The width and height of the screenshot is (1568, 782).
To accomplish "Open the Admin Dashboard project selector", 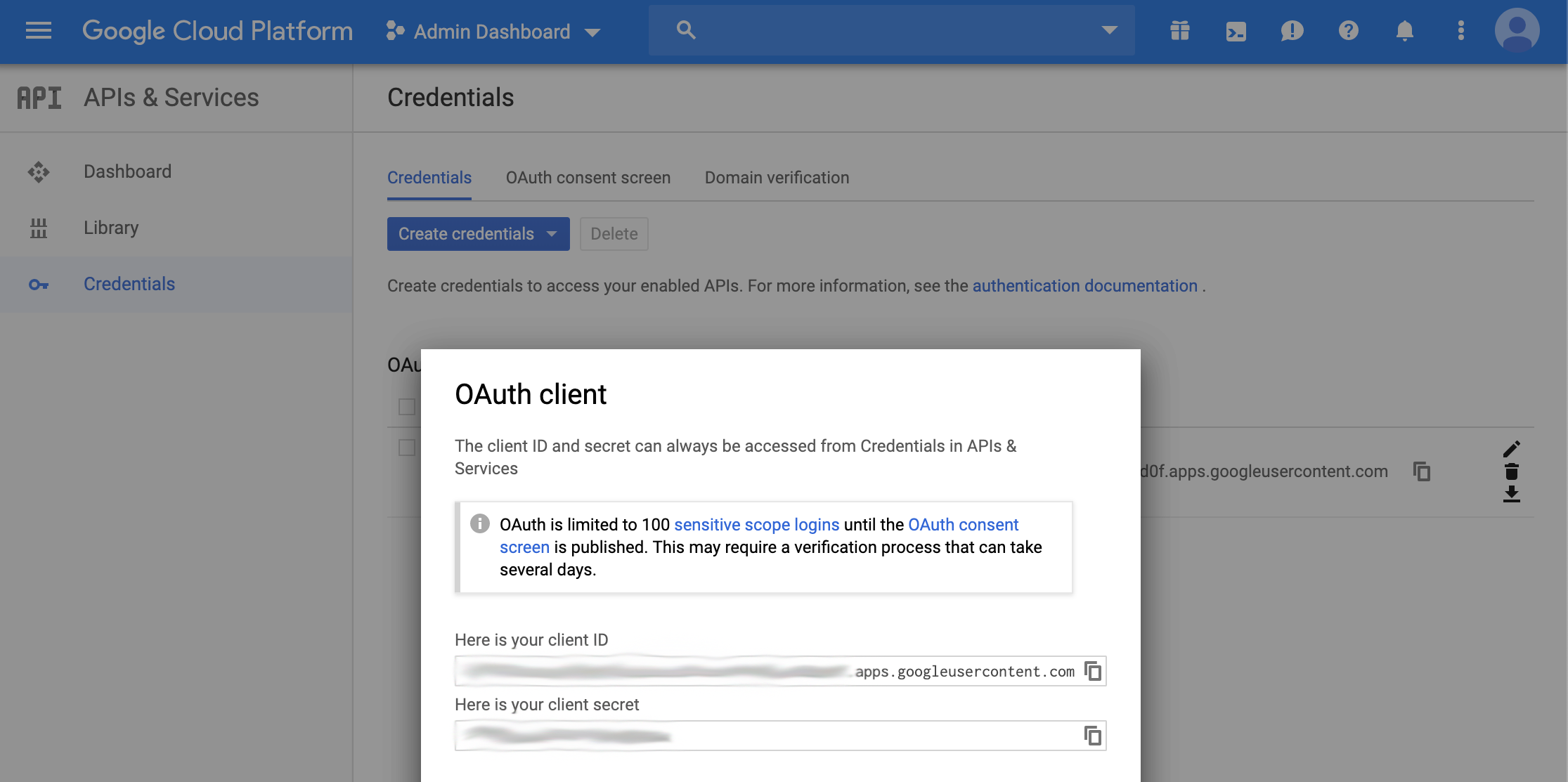I will tap(493, 32).
